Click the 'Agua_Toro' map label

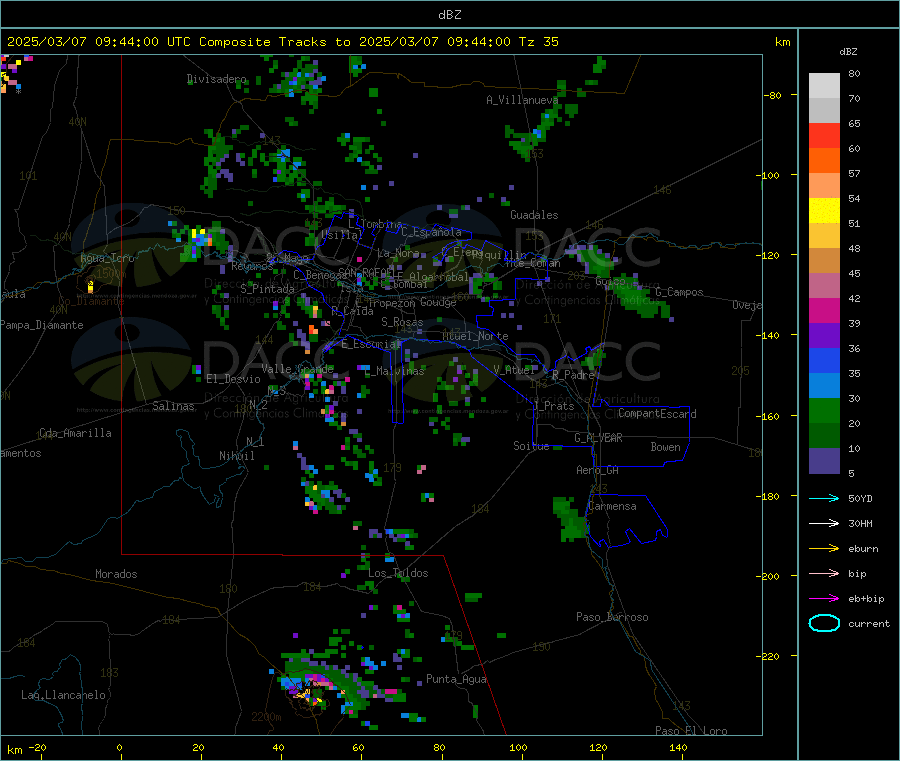[107, 258]
